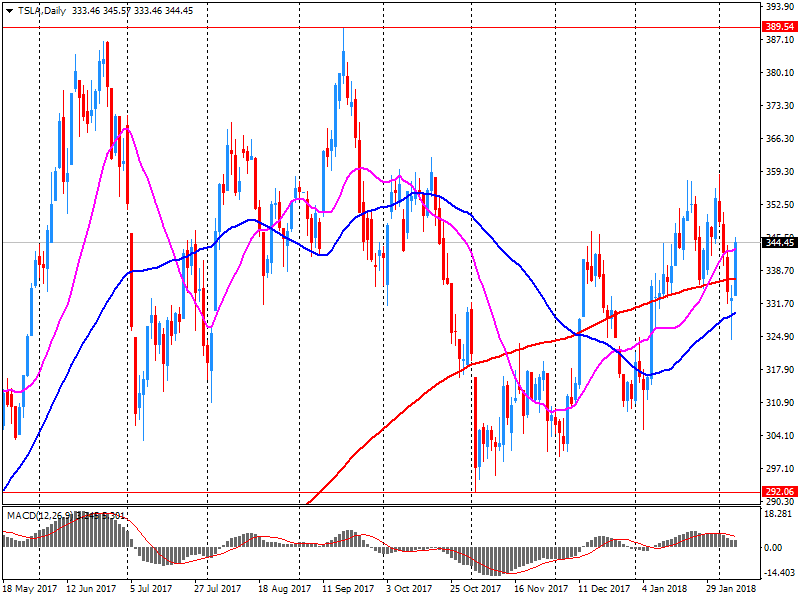
Task: Click the 359.30 price scale value
Action: [781, 171]
